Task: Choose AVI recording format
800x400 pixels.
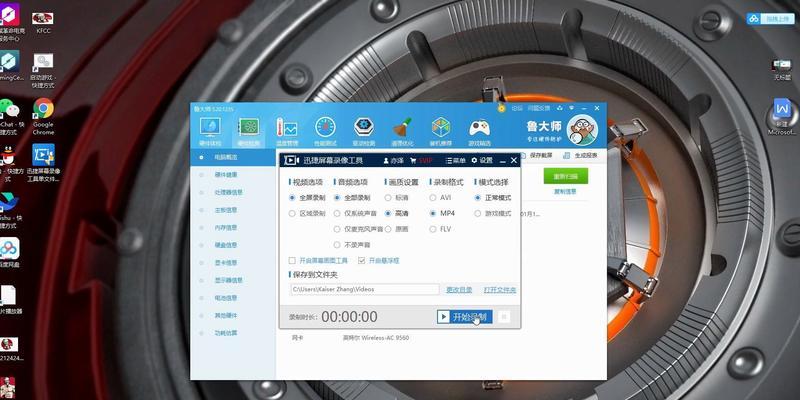Action: [441, 197]
